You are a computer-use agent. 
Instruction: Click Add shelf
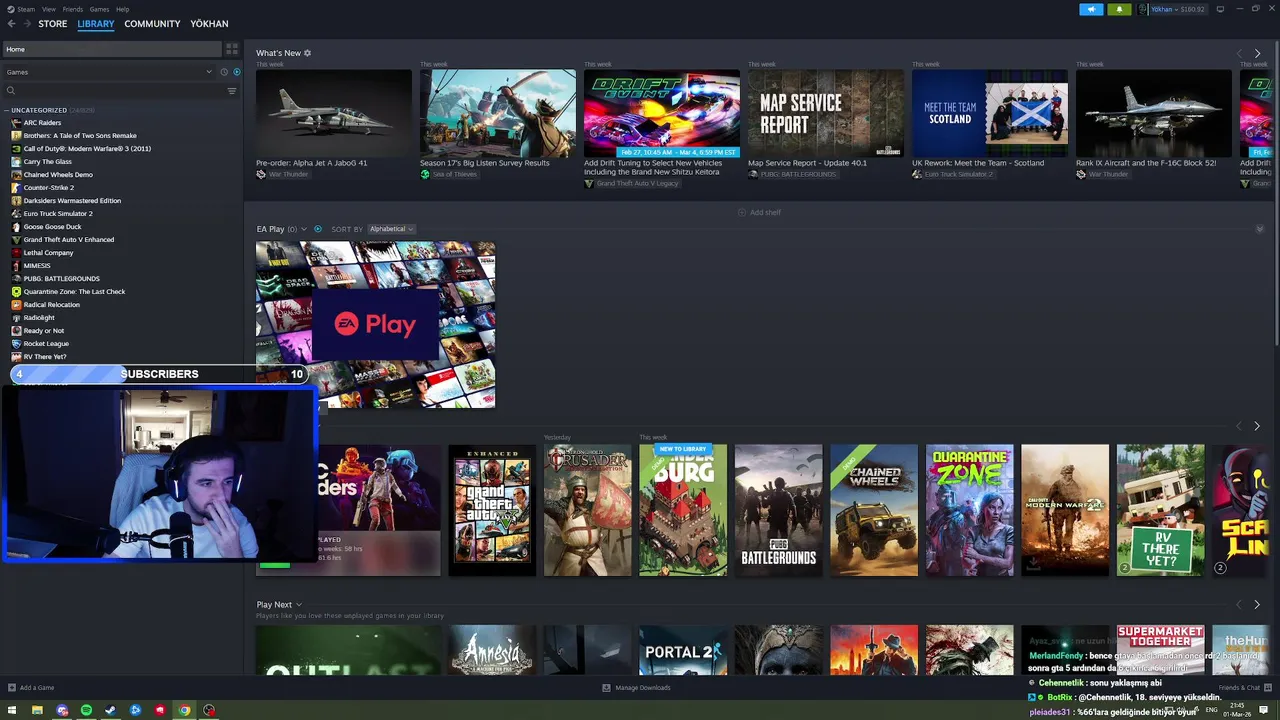click(759, 212)
